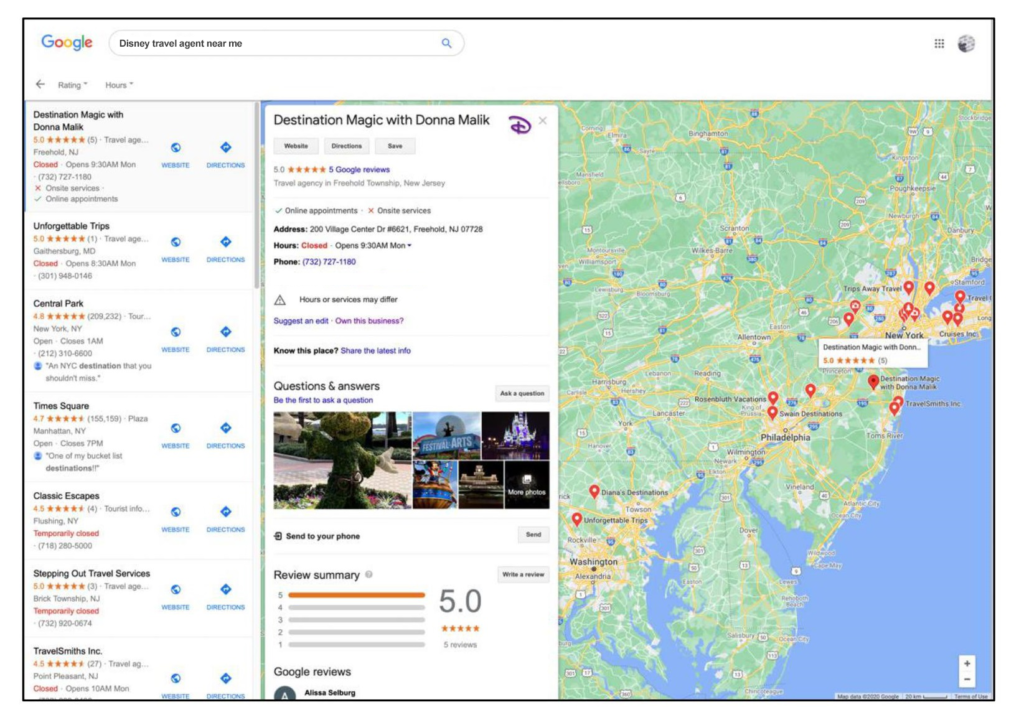Get directions icon for Unforgettable Trips
Image resolution: width=1024 pixels, height=725 pixels.
[225, 242]
